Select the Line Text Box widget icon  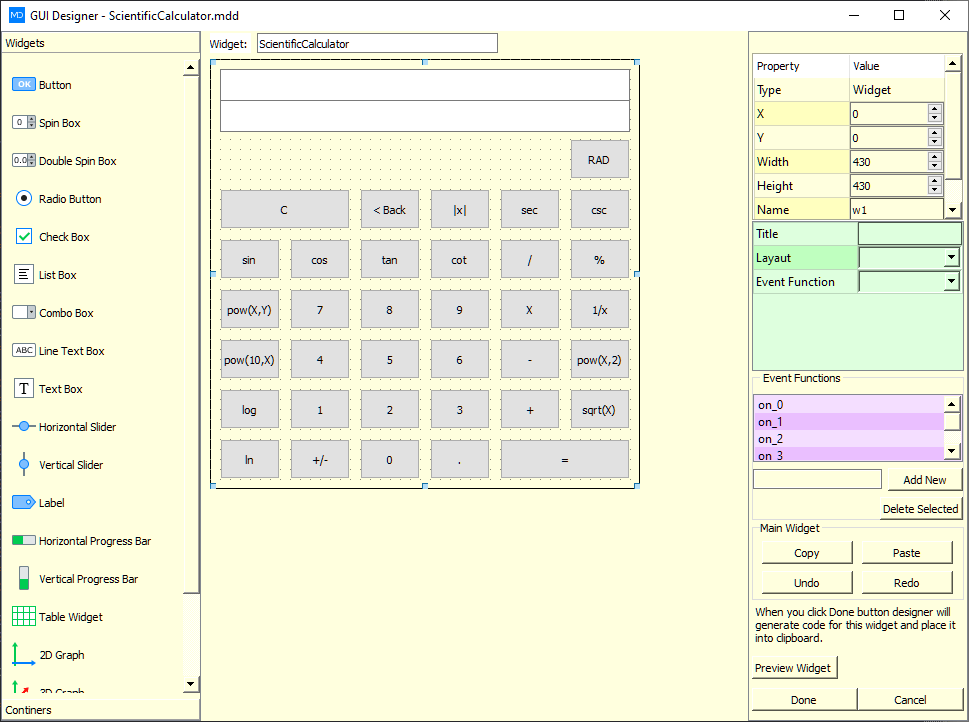(24, 350)
